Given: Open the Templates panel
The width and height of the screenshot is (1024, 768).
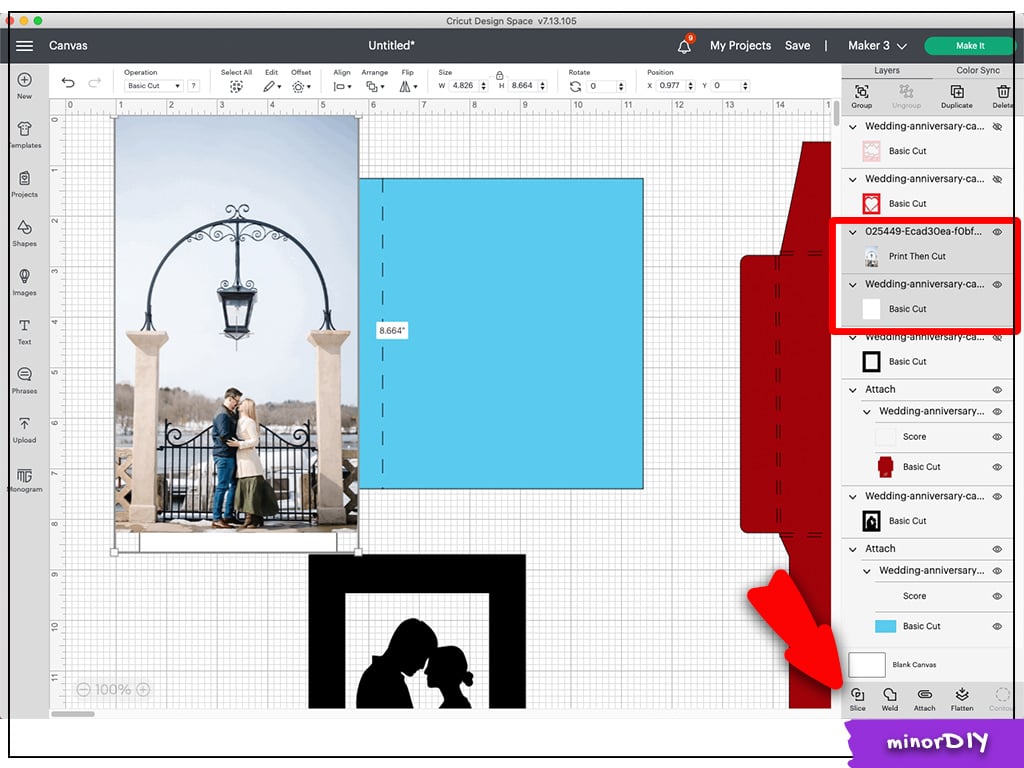Looking at the screenshot, I should (x=24, y=135).
